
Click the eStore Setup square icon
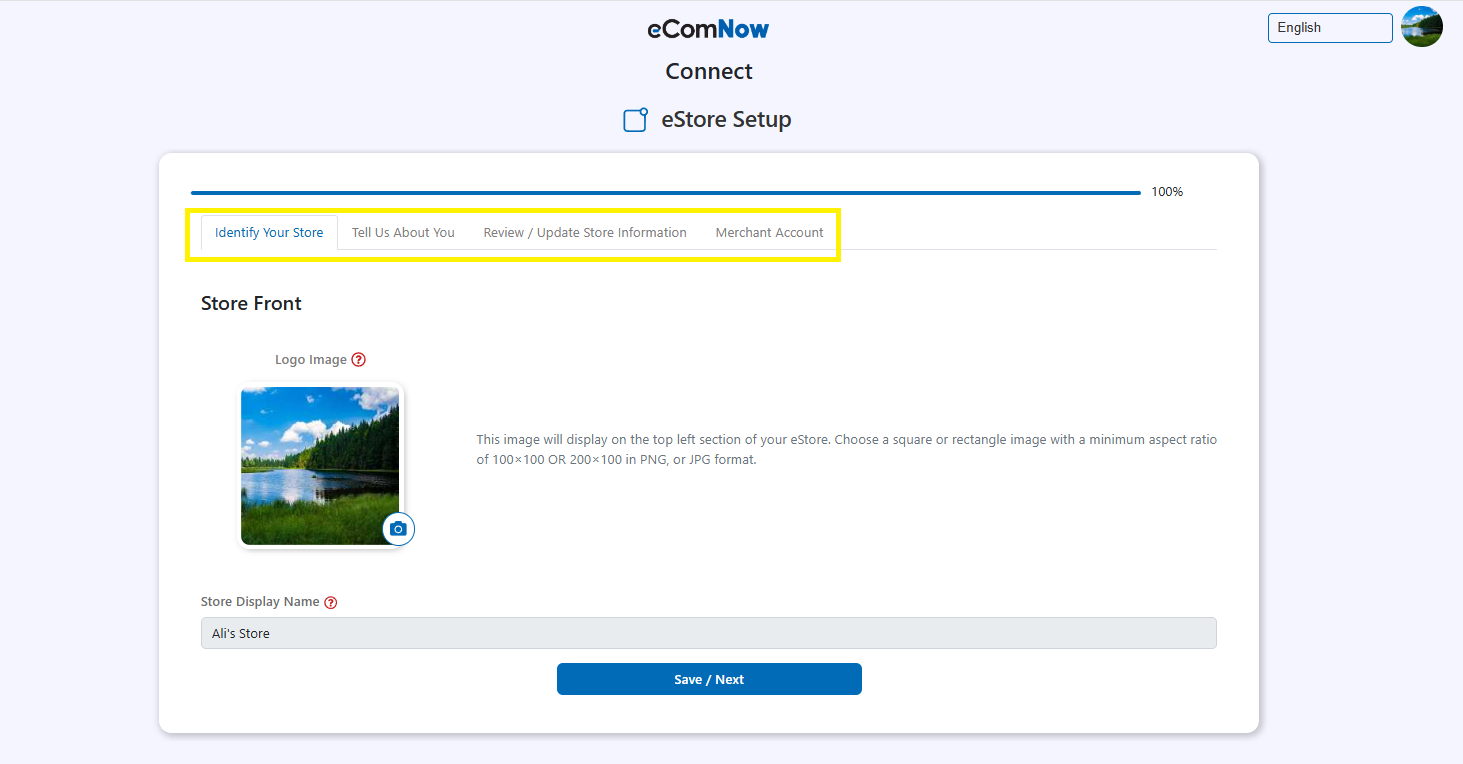click(x=635, y=120)
